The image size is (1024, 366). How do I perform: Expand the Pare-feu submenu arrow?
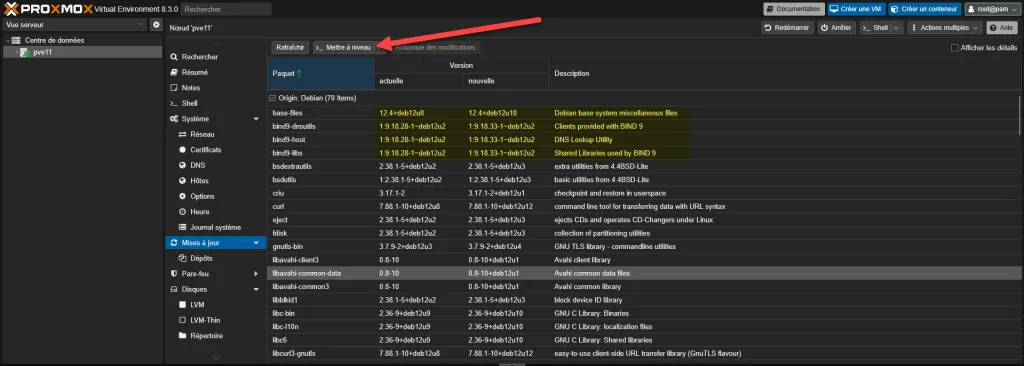pos(256,274)
